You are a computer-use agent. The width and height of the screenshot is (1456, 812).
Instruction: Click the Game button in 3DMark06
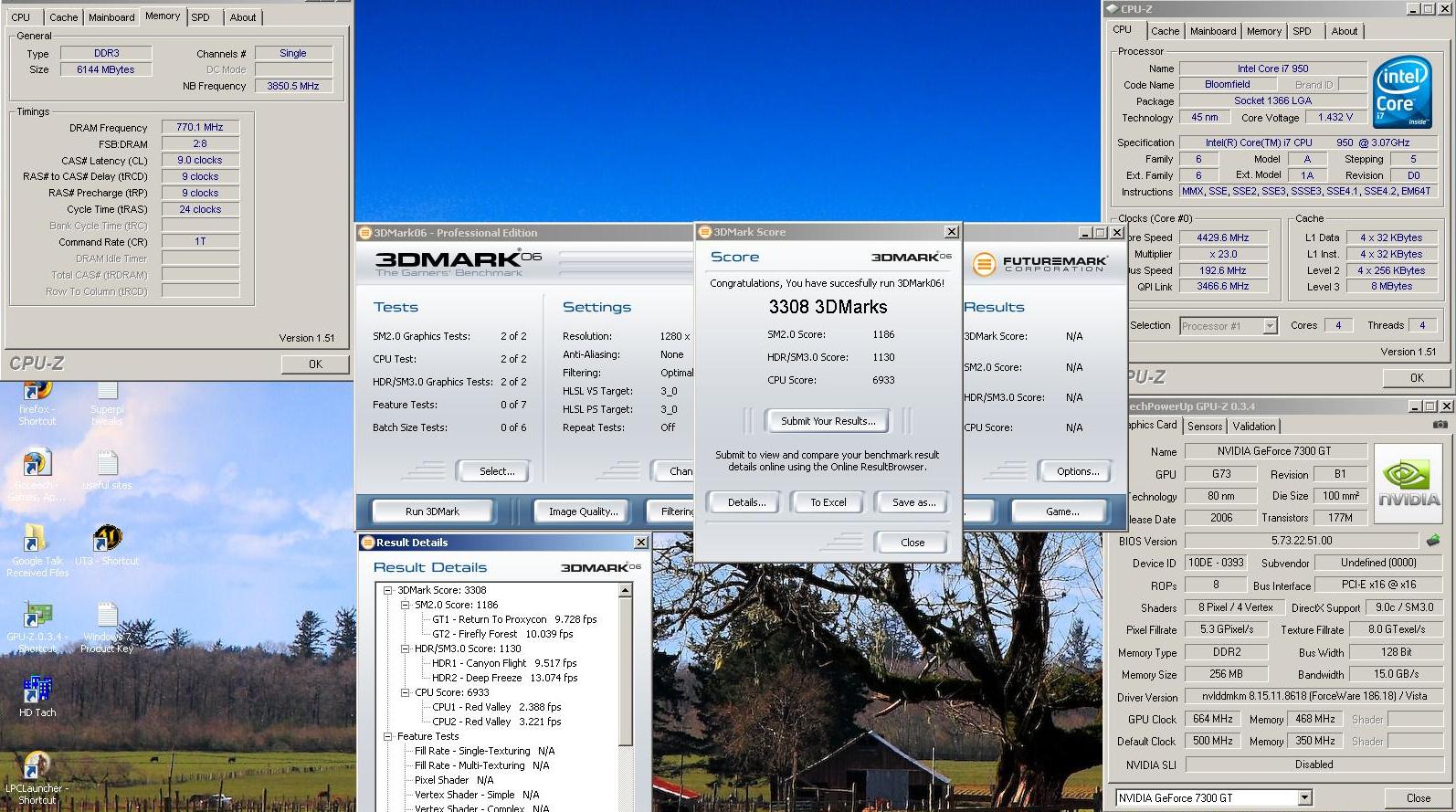(1061, 511)
